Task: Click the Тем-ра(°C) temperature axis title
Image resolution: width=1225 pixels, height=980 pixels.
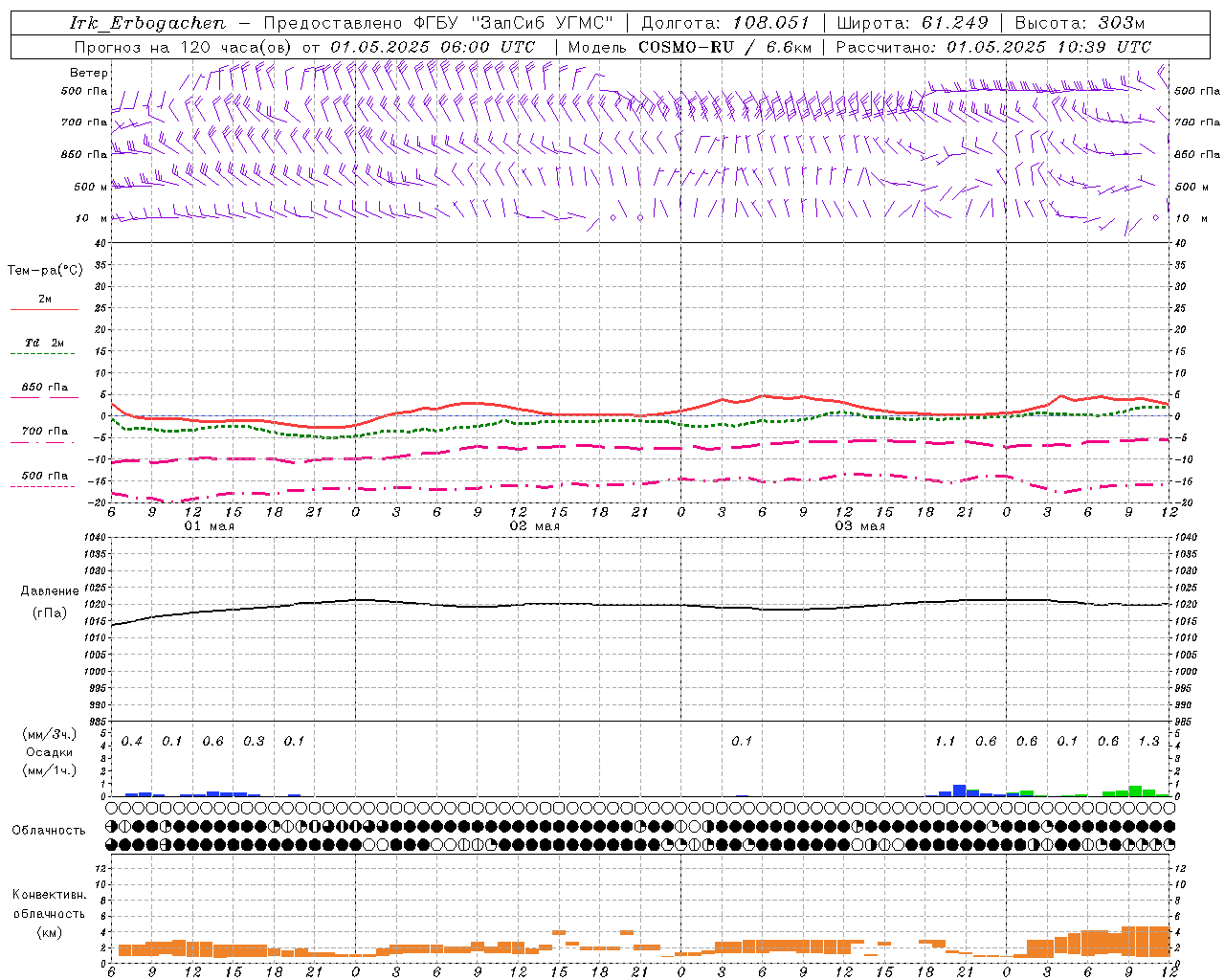Action: click(x=45, y=271)
